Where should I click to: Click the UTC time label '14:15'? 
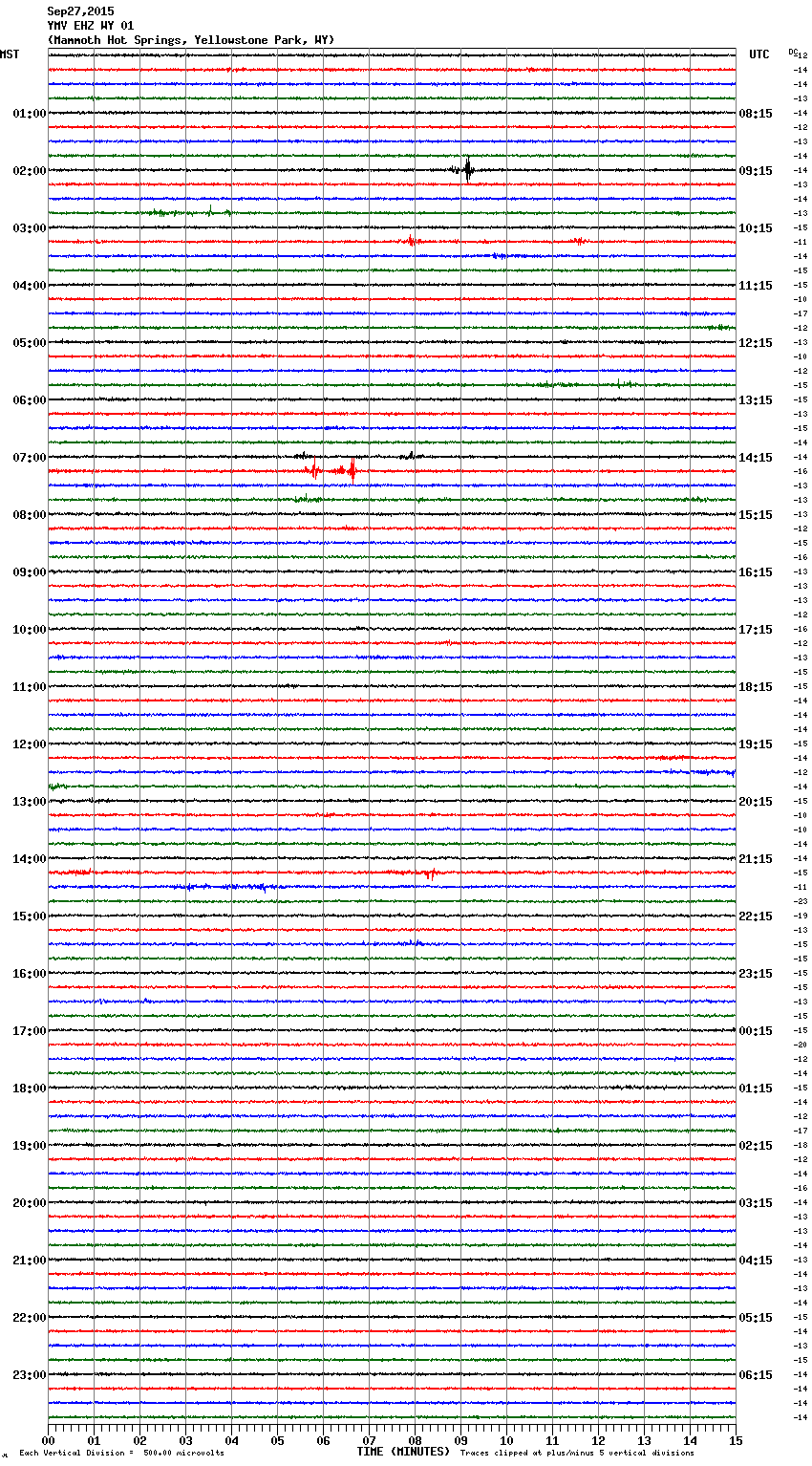click(x=756, y=458)
